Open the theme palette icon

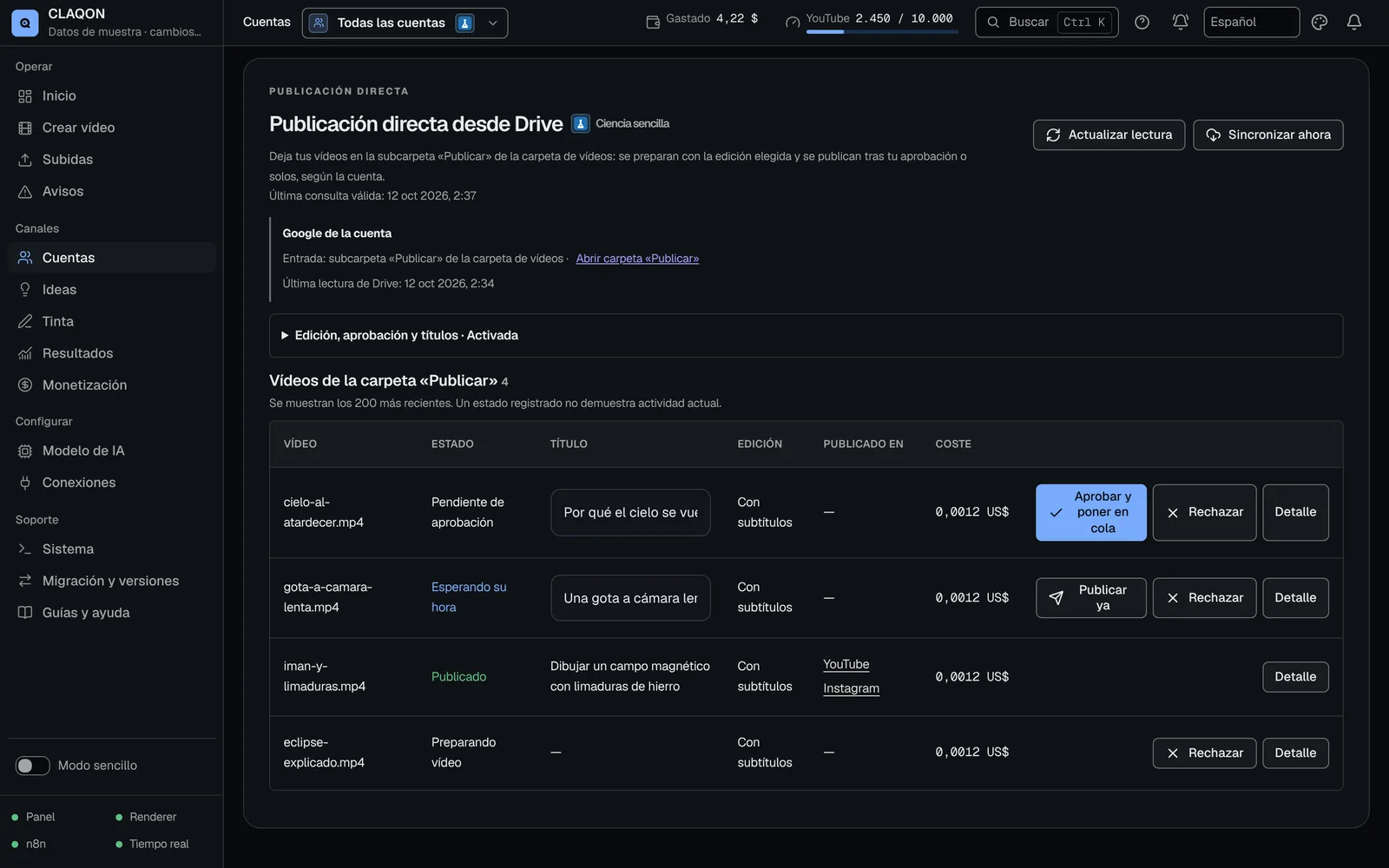1320,23
